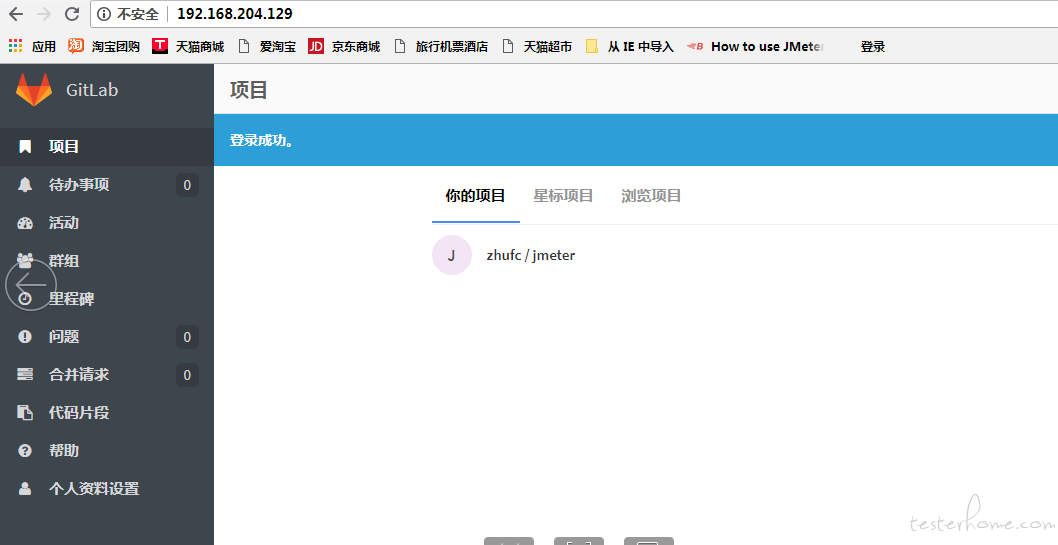
Task: Click the J avatar of jmeter project
Action: (451, 255)
